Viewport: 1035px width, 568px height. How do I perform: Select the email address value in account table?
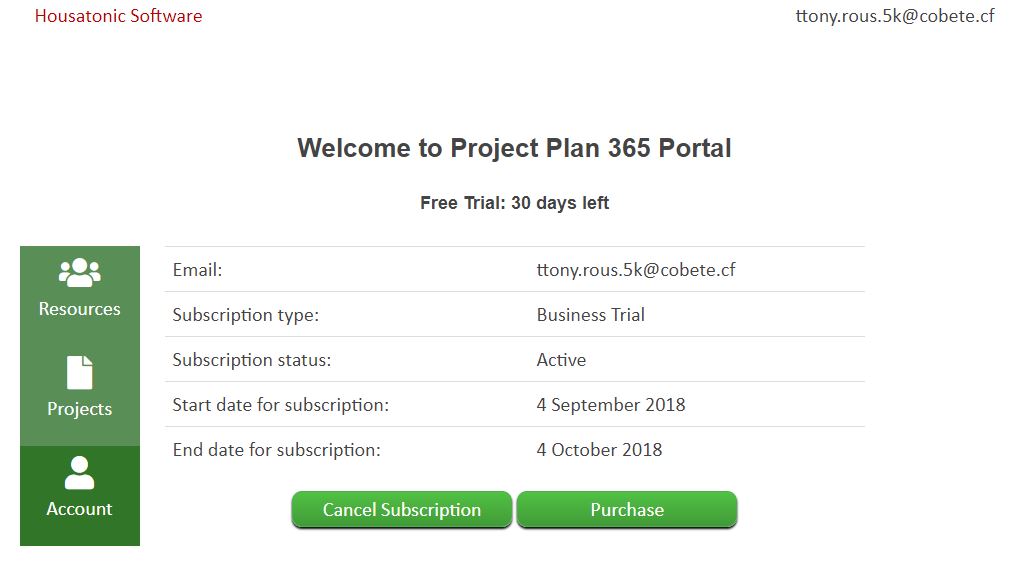636,270
